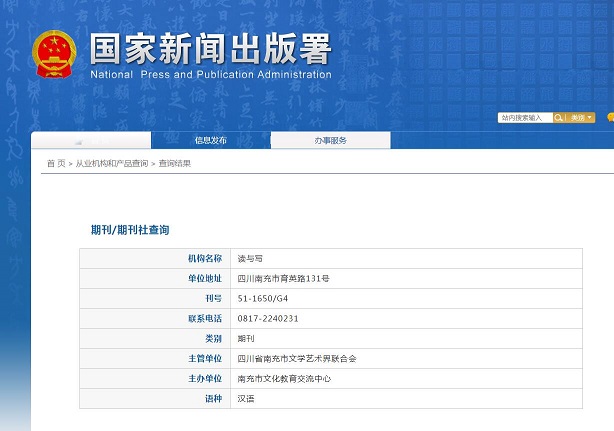Click the orange icon beside the search bar
Screen dimensions: 614x431
coord(609,118)
